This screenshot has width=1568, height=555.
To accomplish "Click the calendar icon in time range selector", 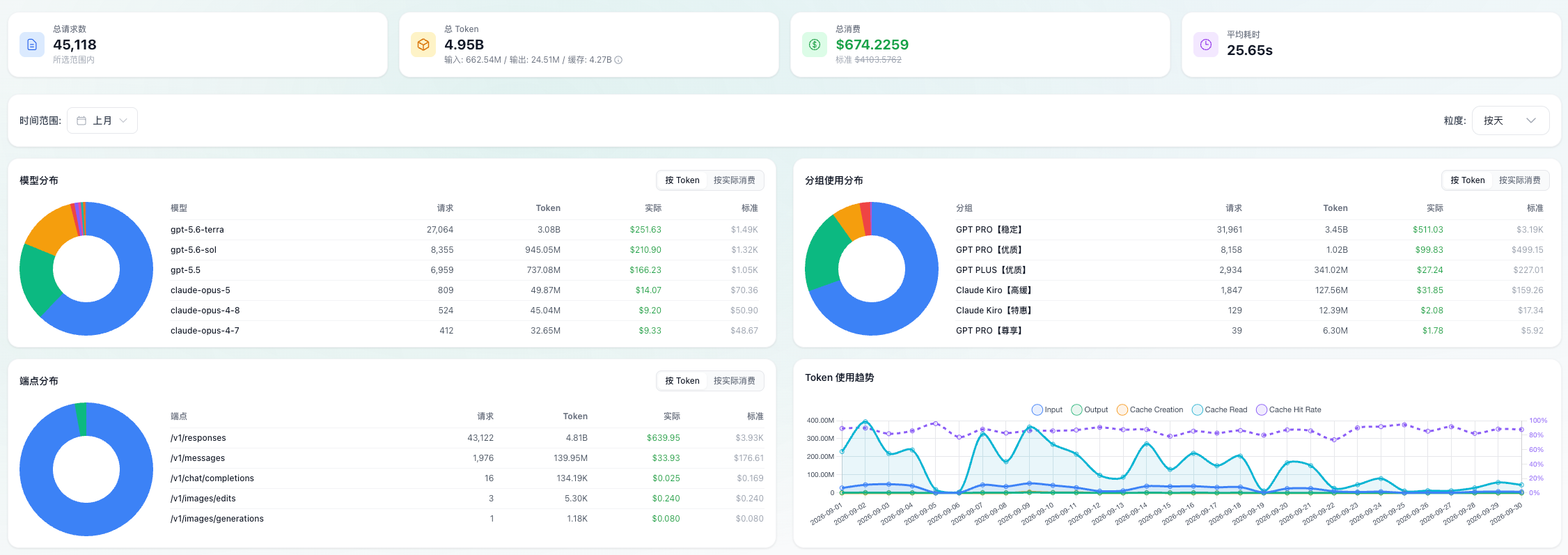I will click(81, 120).
